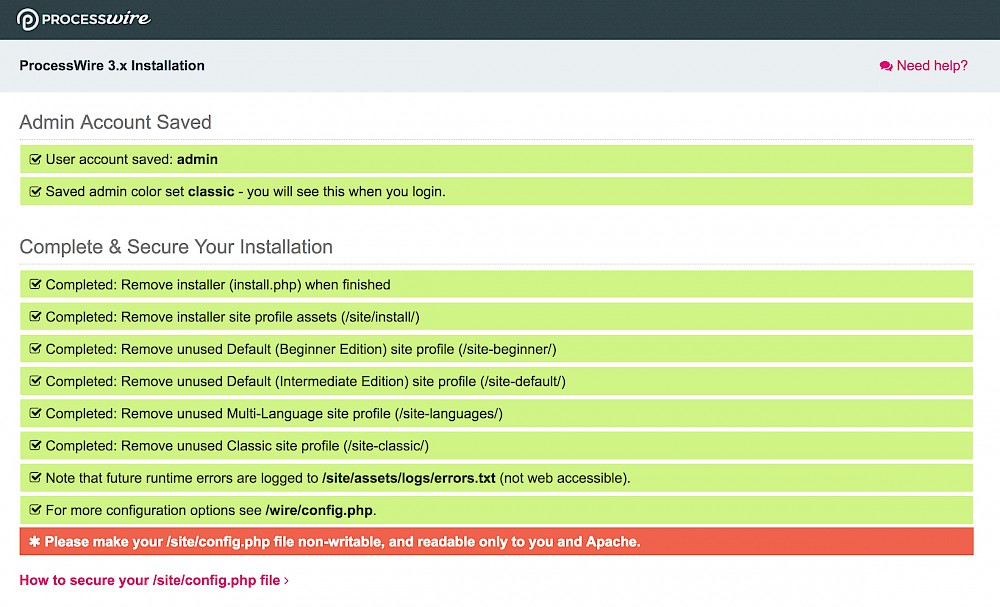Expand the 'How to secure your config.php' chevron
The width and height of the screenshot is (1000, 607).
click(284, 580)
